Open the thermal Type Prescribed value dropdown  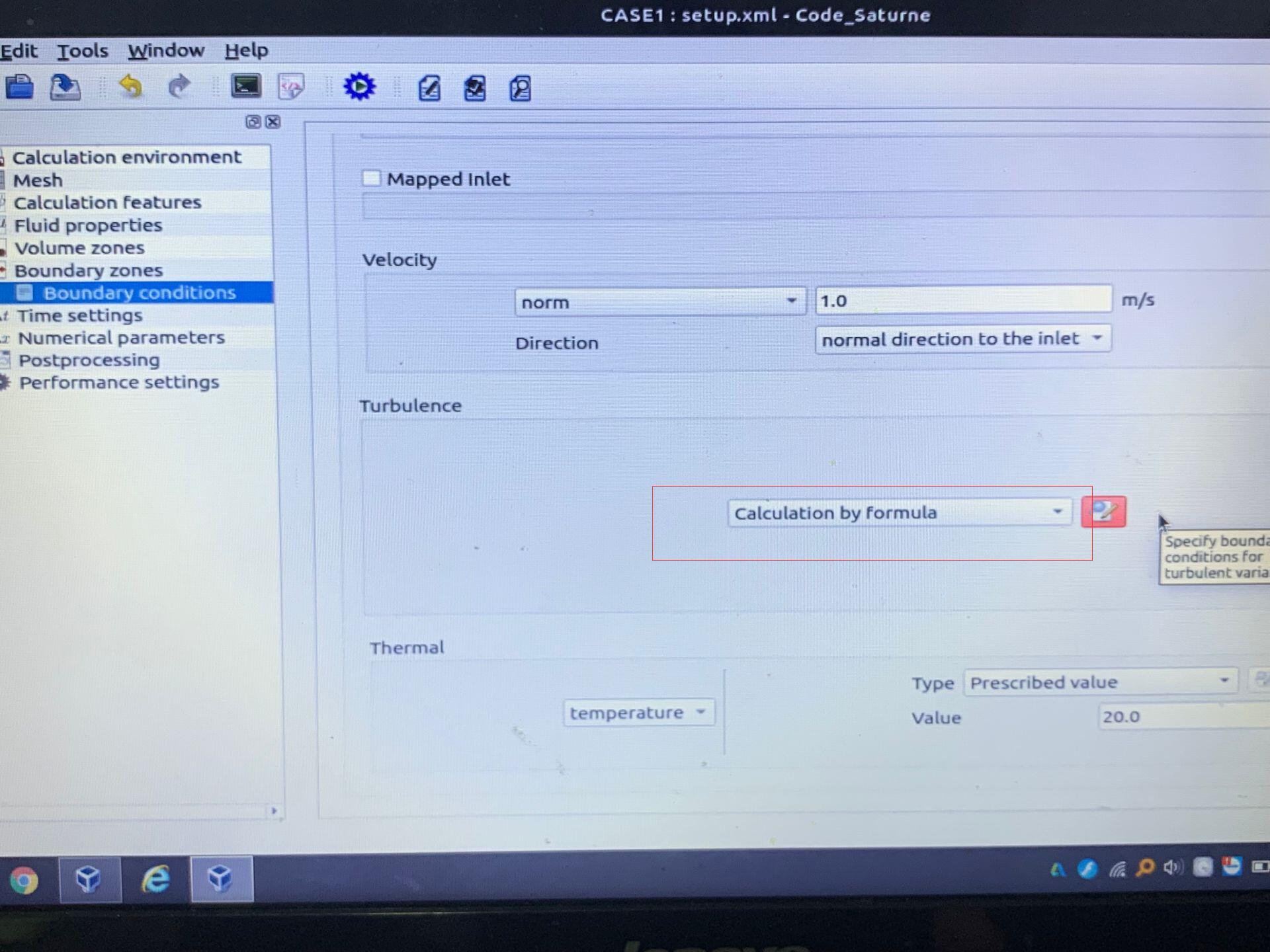tap(1100, 682)
